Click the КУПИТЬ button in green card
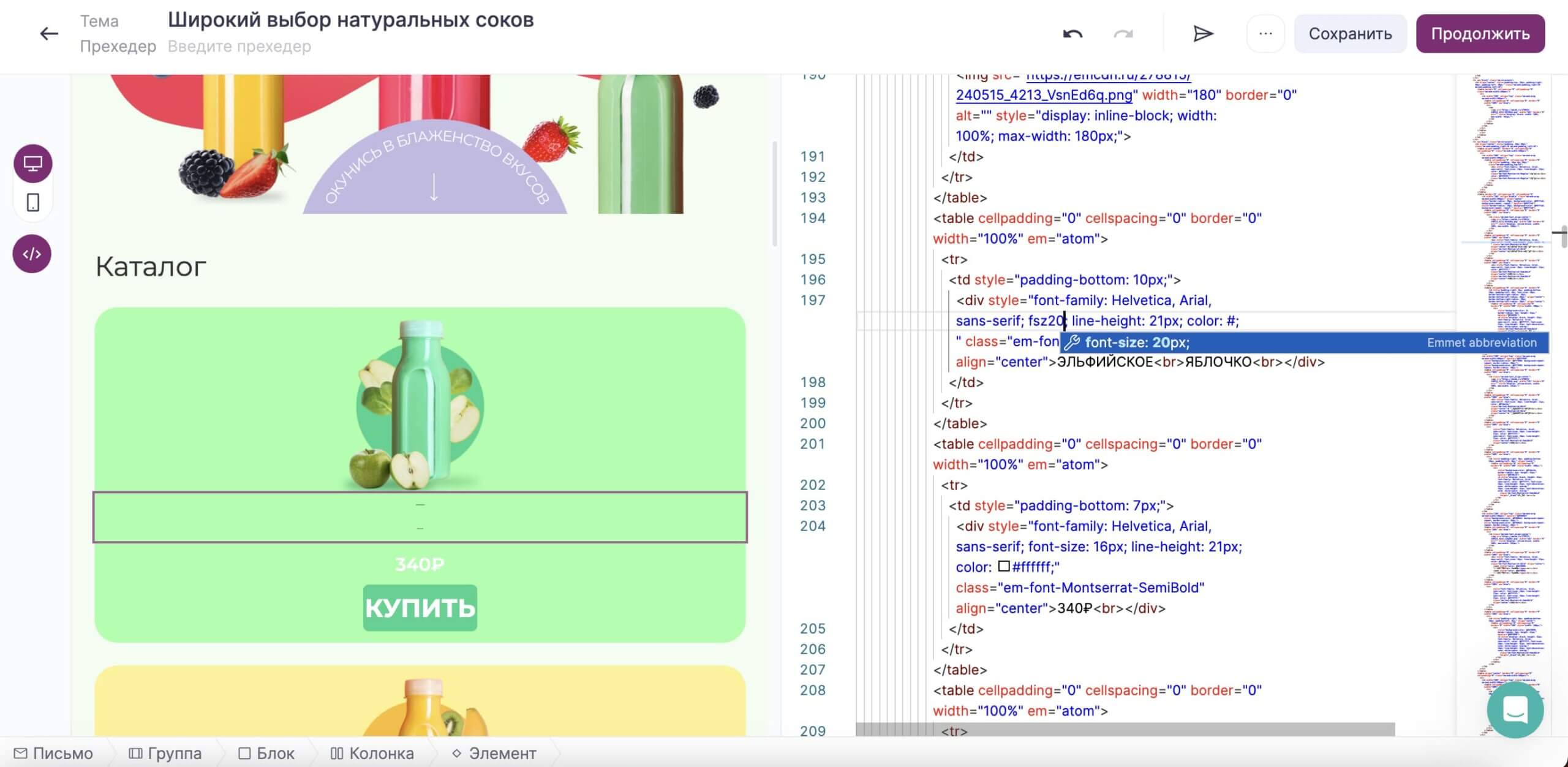This screenshot has height=767, width=1568. click(420, 608)
